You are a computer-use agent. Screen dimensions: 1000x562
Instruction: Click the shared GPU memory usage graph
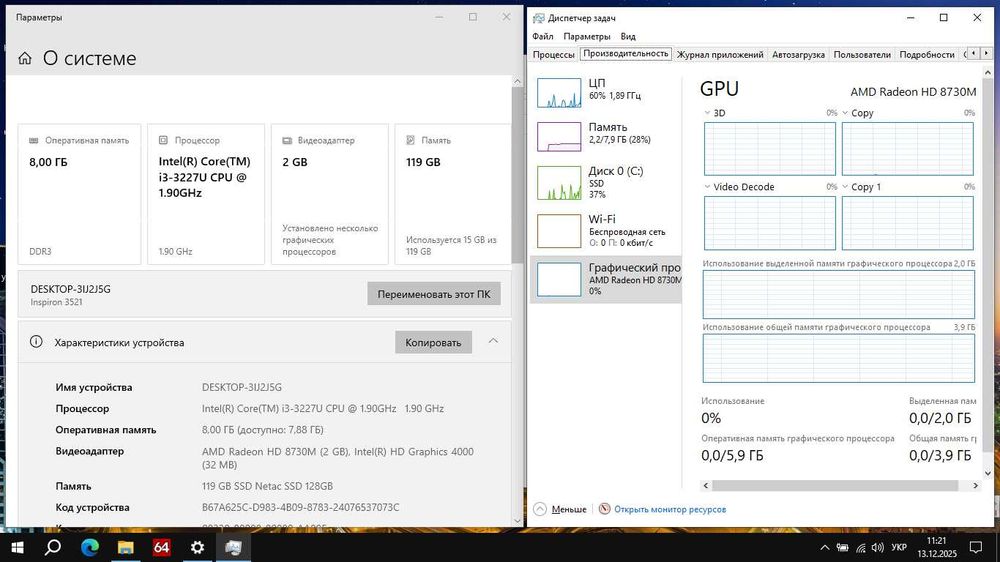pos(839,358)
